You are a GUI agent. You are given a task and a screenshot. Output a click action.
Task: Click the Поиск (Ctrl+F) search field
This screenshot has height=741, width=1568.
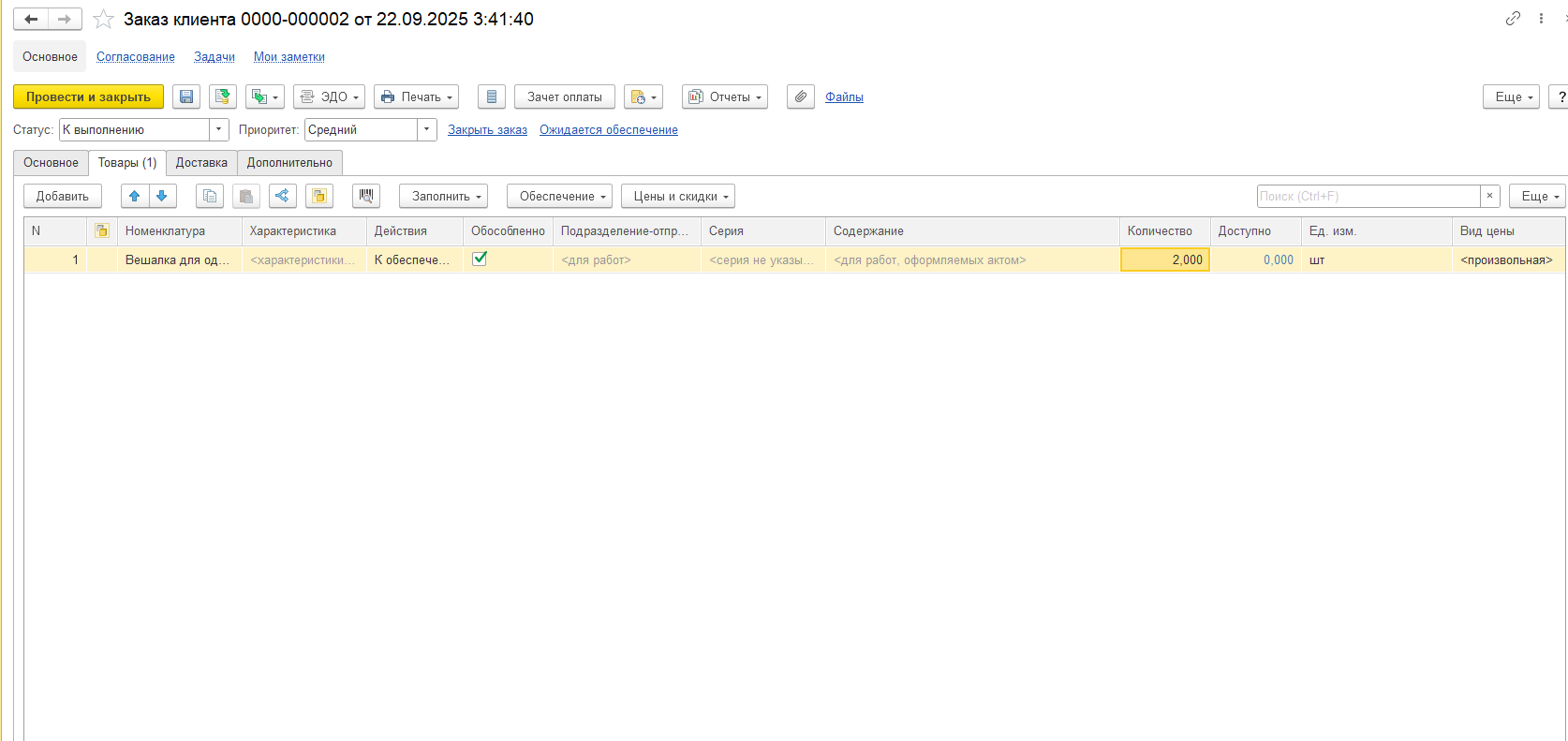coord(1368,196)
